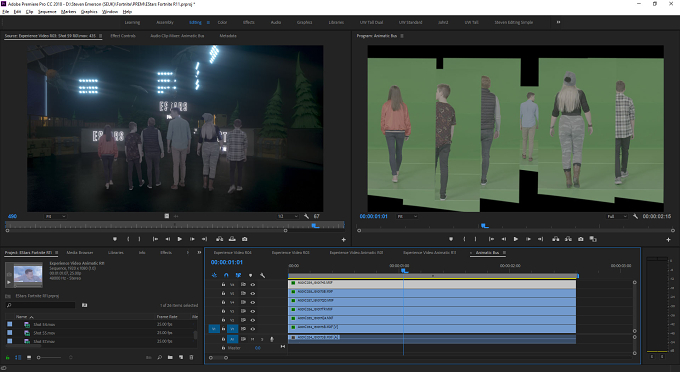Add marker in Program monitor

[451, 239]
